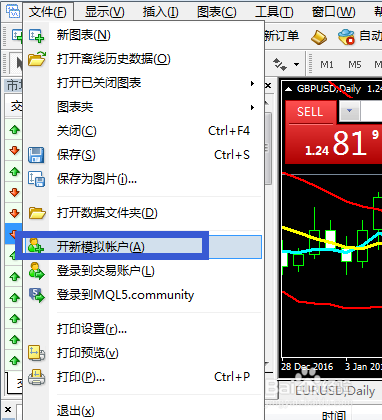
Task: Select 打开数据文件夹(D)
Action: [143, 213]
